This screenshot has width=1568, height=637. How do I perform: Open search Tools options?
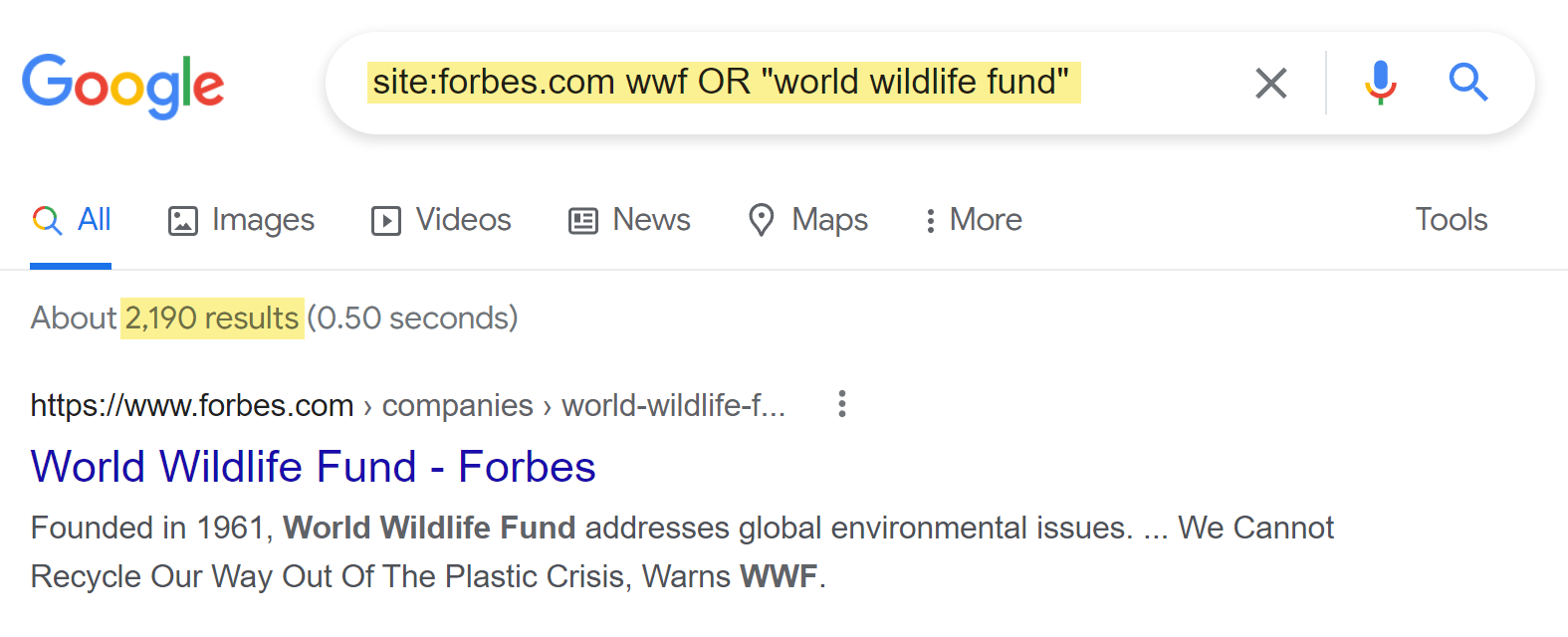[x=1451, y=220]
